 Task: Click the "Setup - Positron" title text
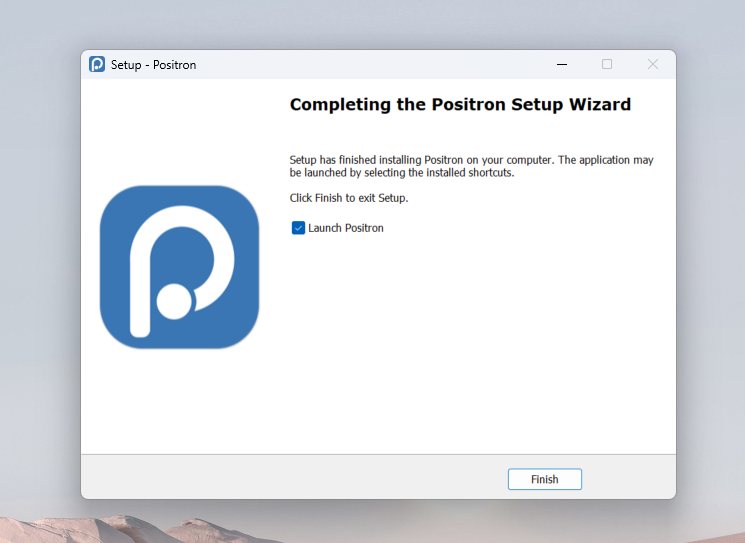coord(153,65)
